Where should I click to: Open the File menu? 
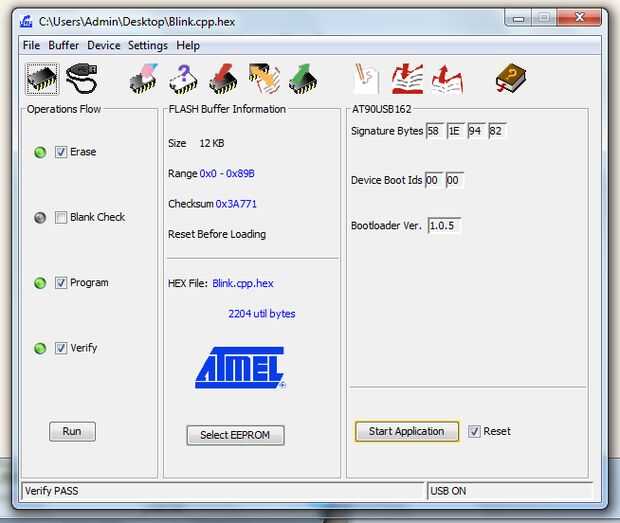31,45
